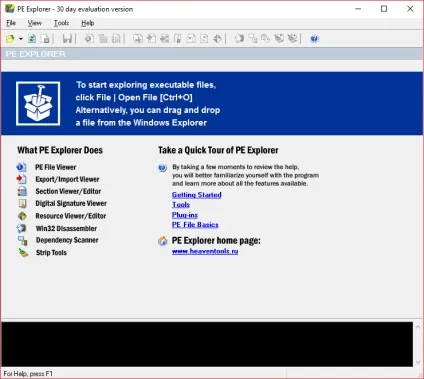Click the Import viewer toolbar icon
This screenshot has width=424, height=379.
pyautogui.click(x=151, y=39)
